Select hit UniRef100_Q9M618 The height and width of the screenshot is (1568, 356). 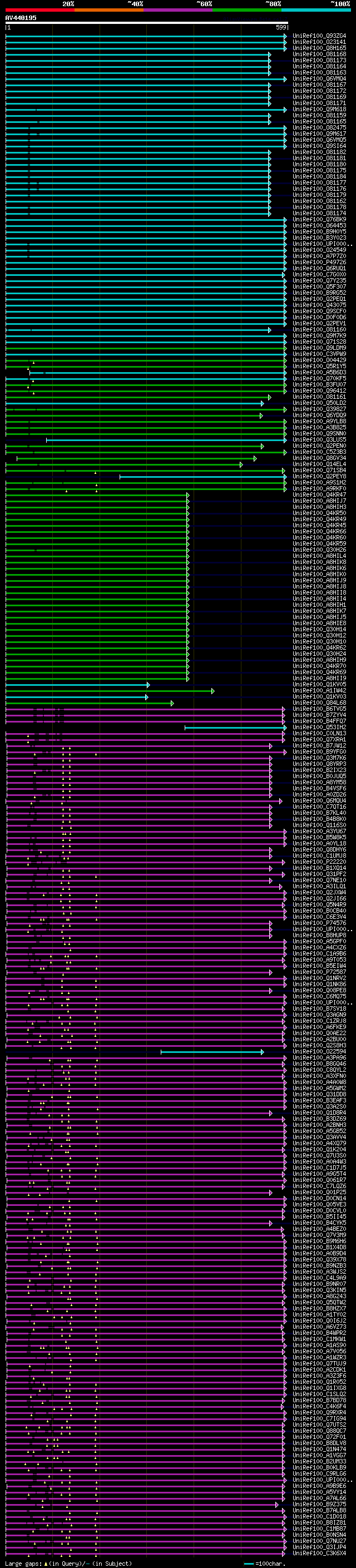pyautogui.click(x=319, y=109)
